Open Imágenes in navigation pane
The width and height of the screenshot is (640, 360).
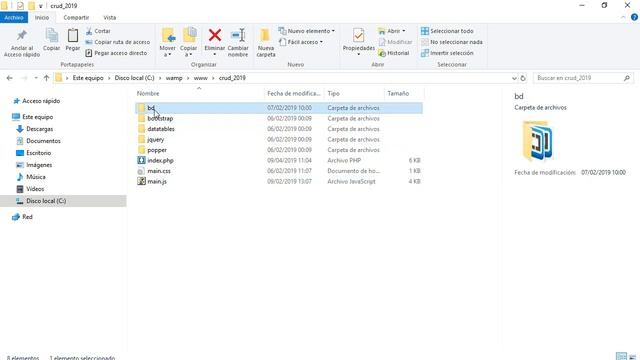(34, 165)
